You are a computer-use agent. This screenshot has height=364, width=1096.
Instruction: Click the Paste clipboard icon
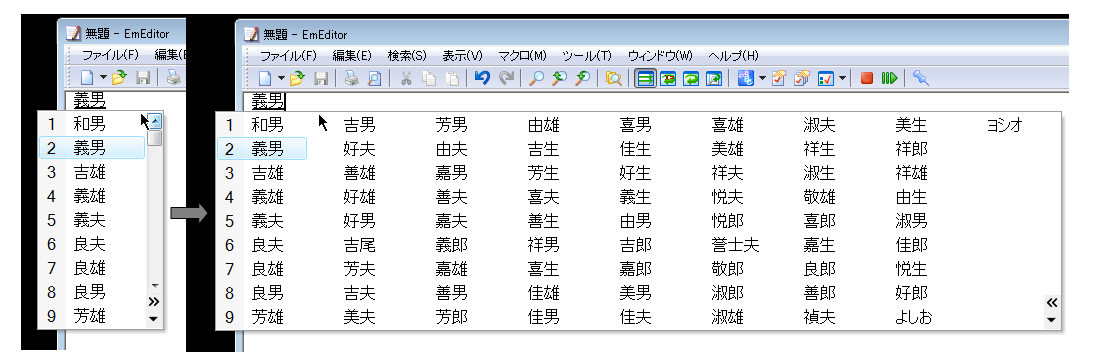click(x=452, y=78)
